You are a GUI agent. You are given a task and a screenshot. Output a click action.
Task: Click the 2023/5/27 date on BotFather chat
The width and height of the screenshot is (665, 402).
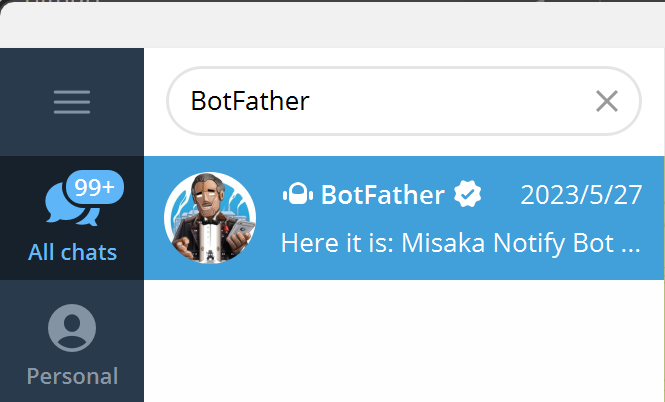point(581,195)
